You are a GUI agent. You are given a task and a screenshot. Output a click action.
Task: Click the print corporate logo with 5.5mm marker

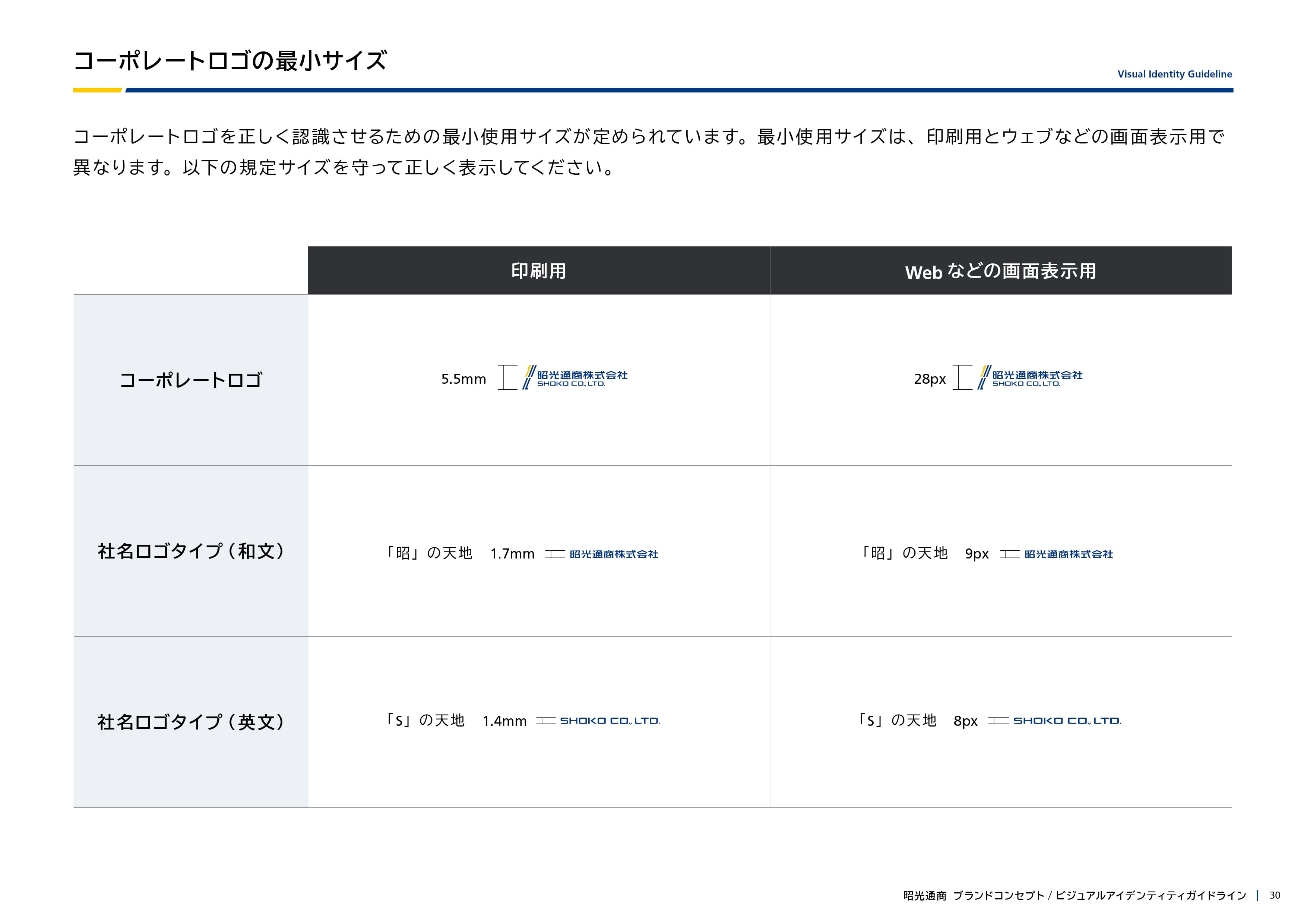(575, 377)
